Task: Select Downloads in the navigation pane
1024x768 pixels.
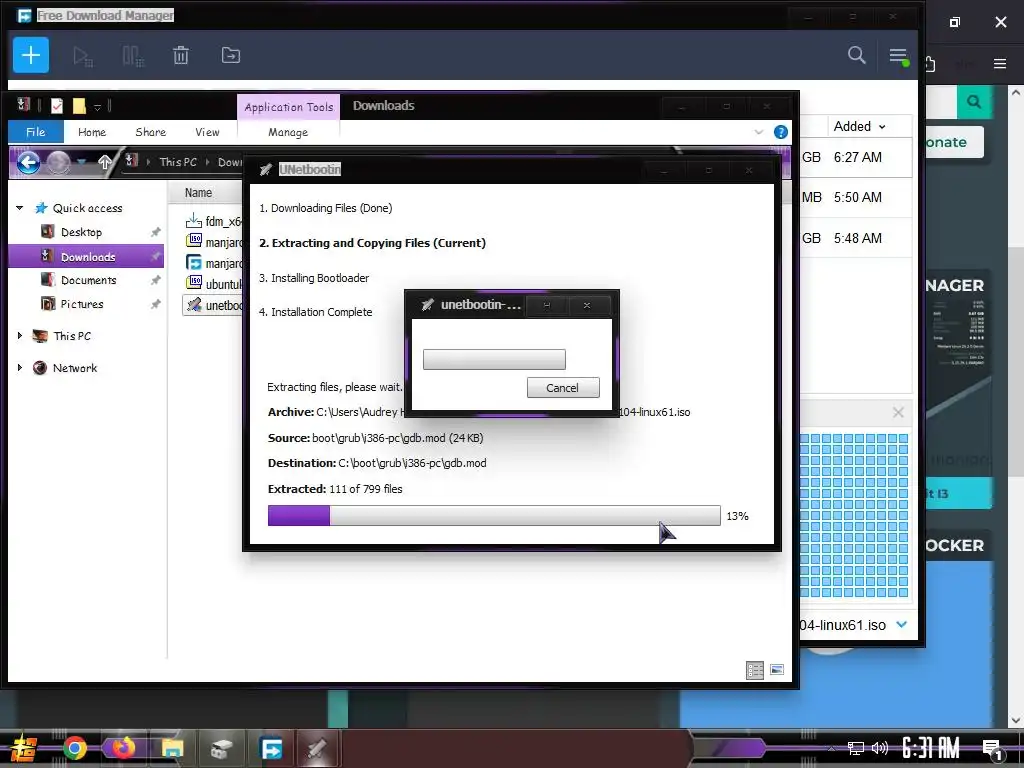Action: [88, 257]
